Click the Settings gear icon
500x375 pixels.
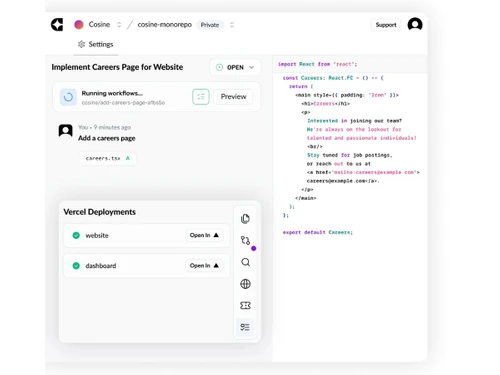[81, 44]
